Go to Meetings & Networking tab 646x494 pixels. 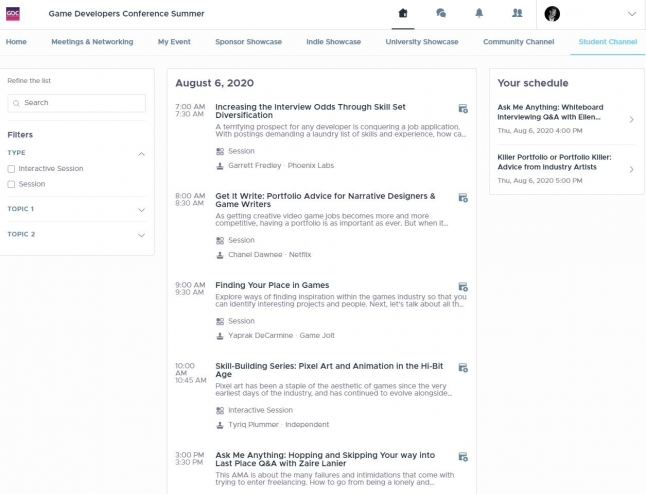point(92,42)
